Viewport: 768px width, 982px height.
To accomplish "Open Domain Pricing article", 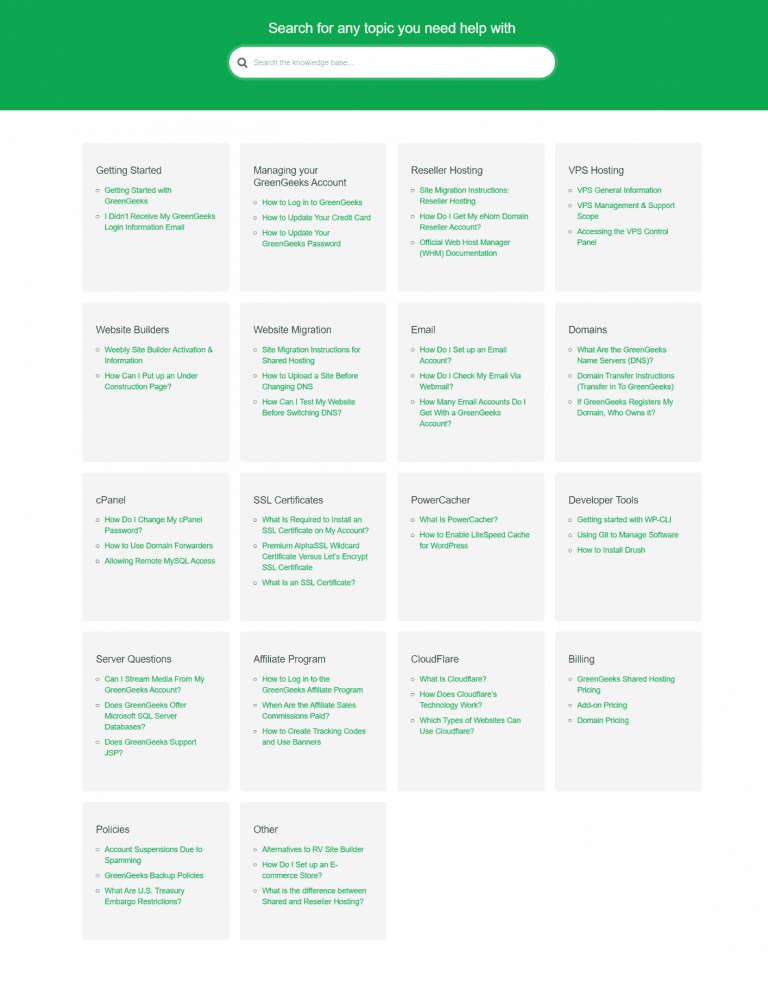I will [x=603, y=720].
